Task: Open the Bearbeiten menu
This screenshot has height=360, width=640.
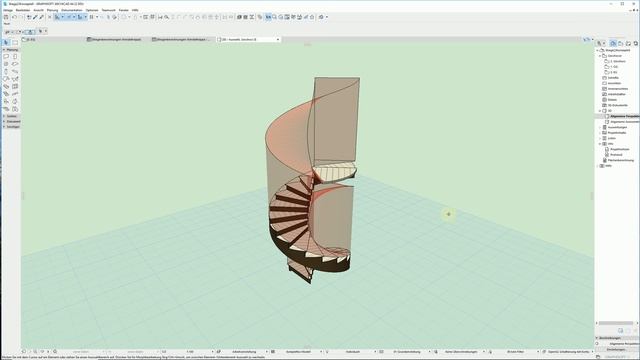Action: point(23,10)
